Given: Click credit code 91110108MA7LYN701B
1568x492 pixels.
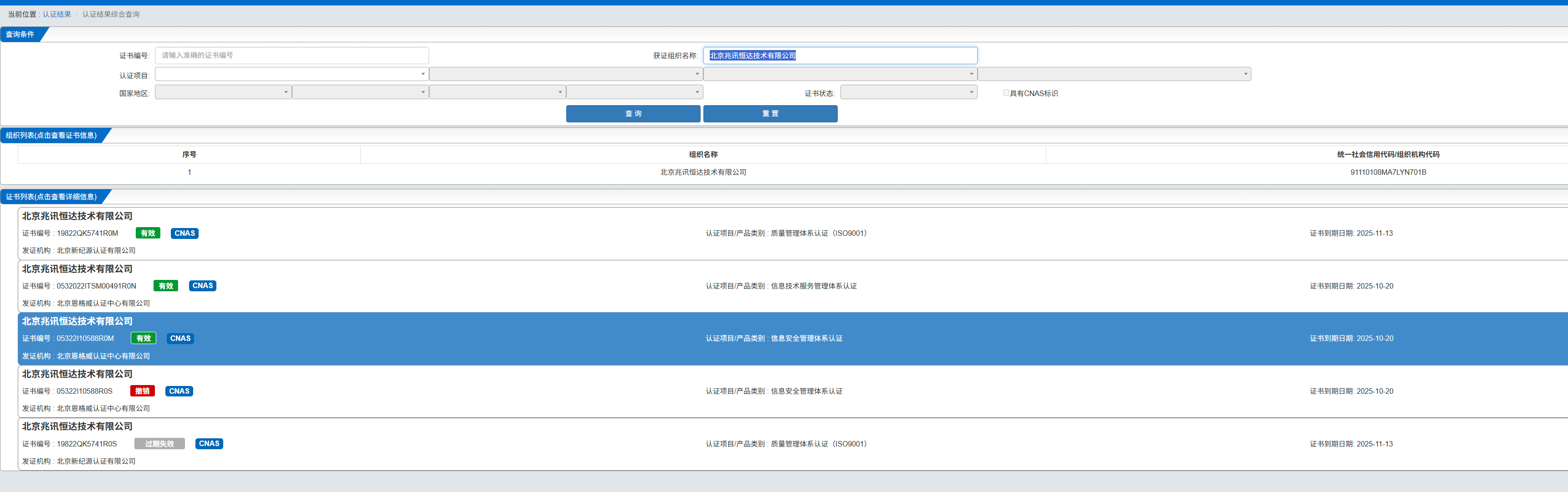Looking at the screenshot, I should click(x=1388, y=172).
